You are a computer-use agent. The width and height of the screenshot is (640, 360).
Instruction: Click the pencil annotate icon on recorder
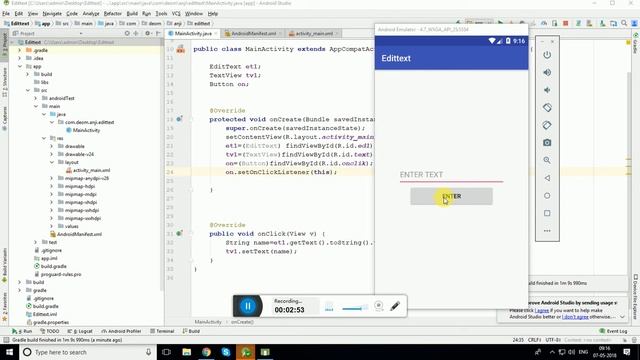(x=395, y=306)
